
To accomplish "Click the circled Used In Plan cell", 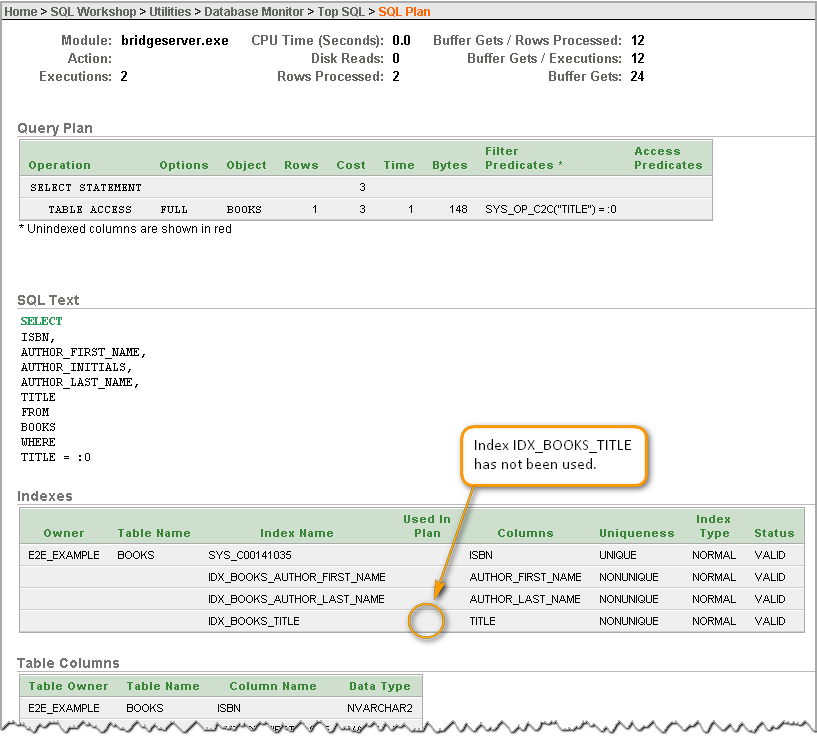I will [426, 621].
